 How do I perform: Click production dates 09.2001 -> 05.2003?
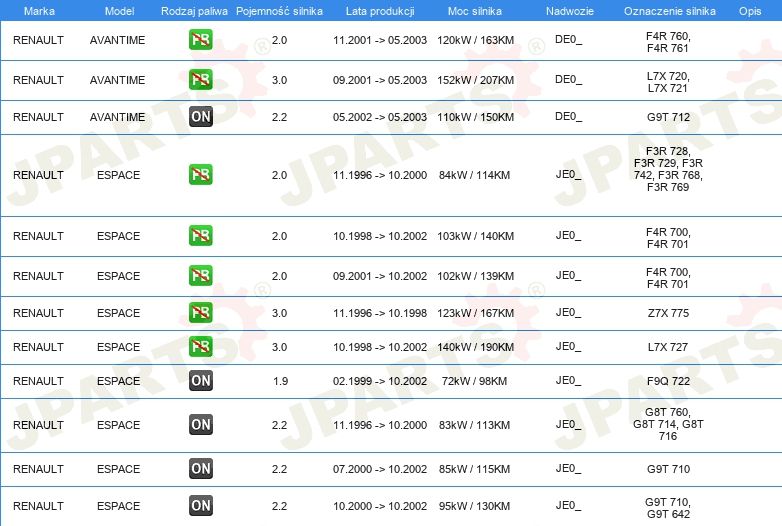[380, 80]
